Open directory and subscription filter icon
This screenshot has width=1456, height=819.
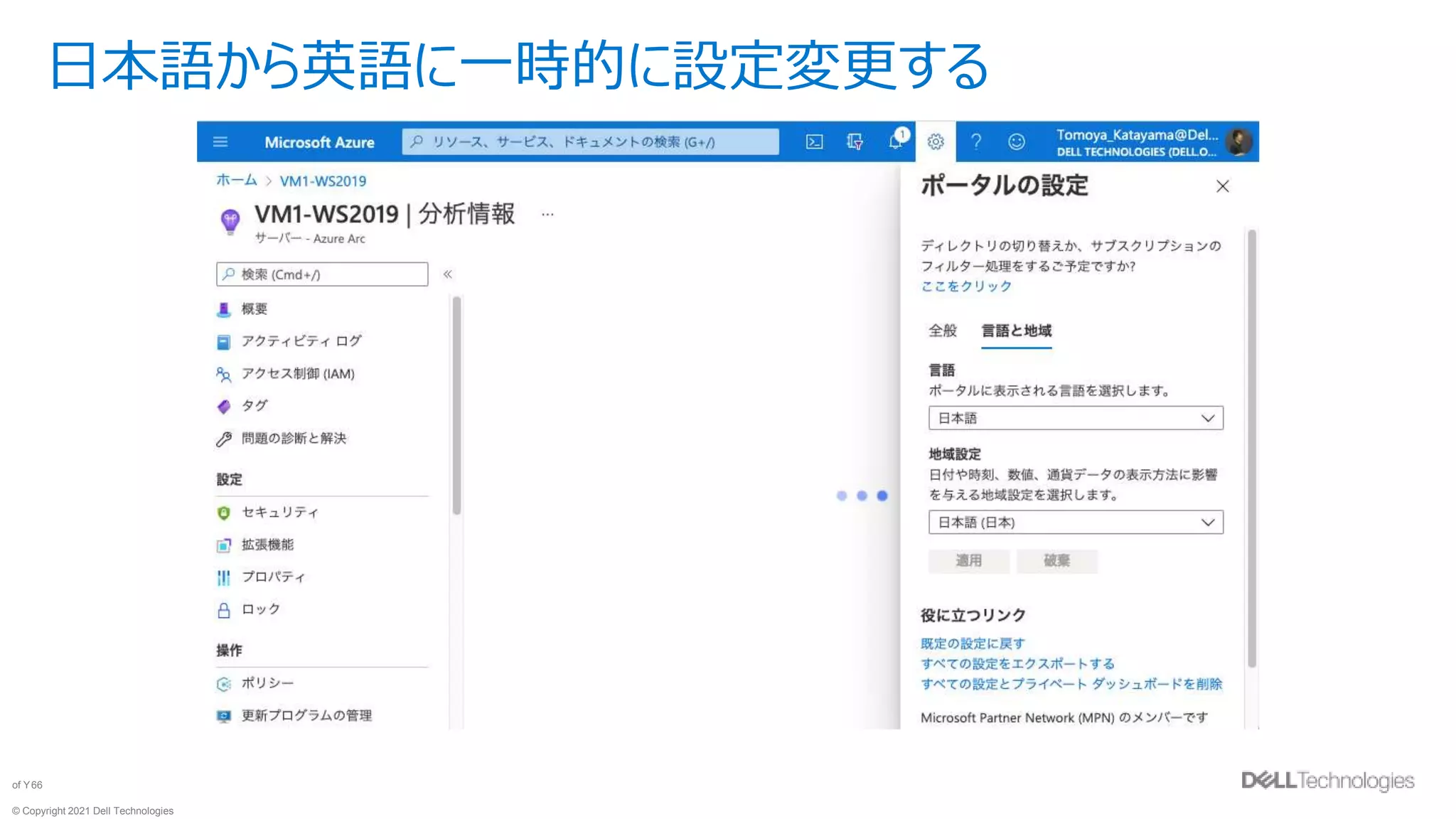[855, 142]
